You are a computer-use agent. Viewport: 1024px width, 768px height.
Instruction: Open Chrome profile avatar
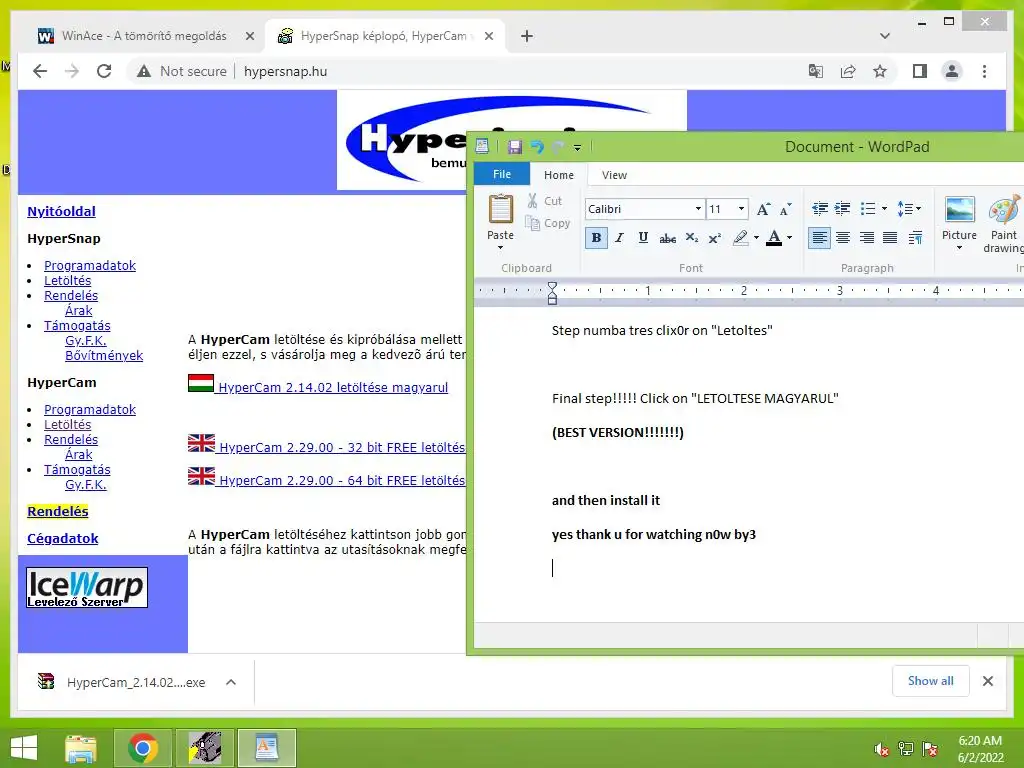[x=952, y=71]
